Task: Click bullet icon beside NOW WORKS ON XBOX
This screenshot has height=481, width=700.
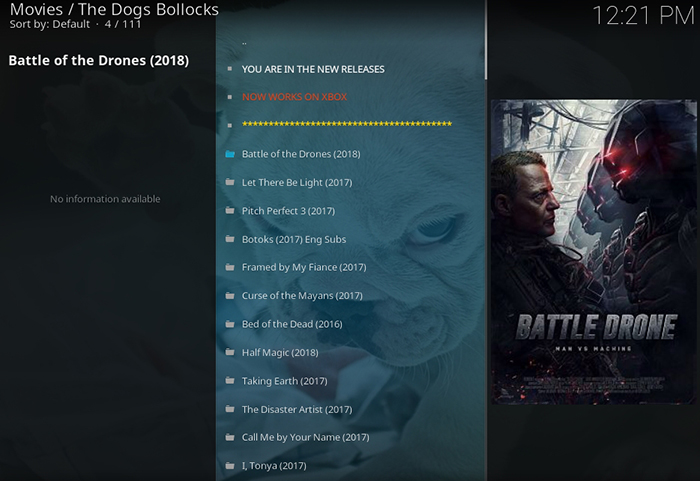Action: click(230, 97)
